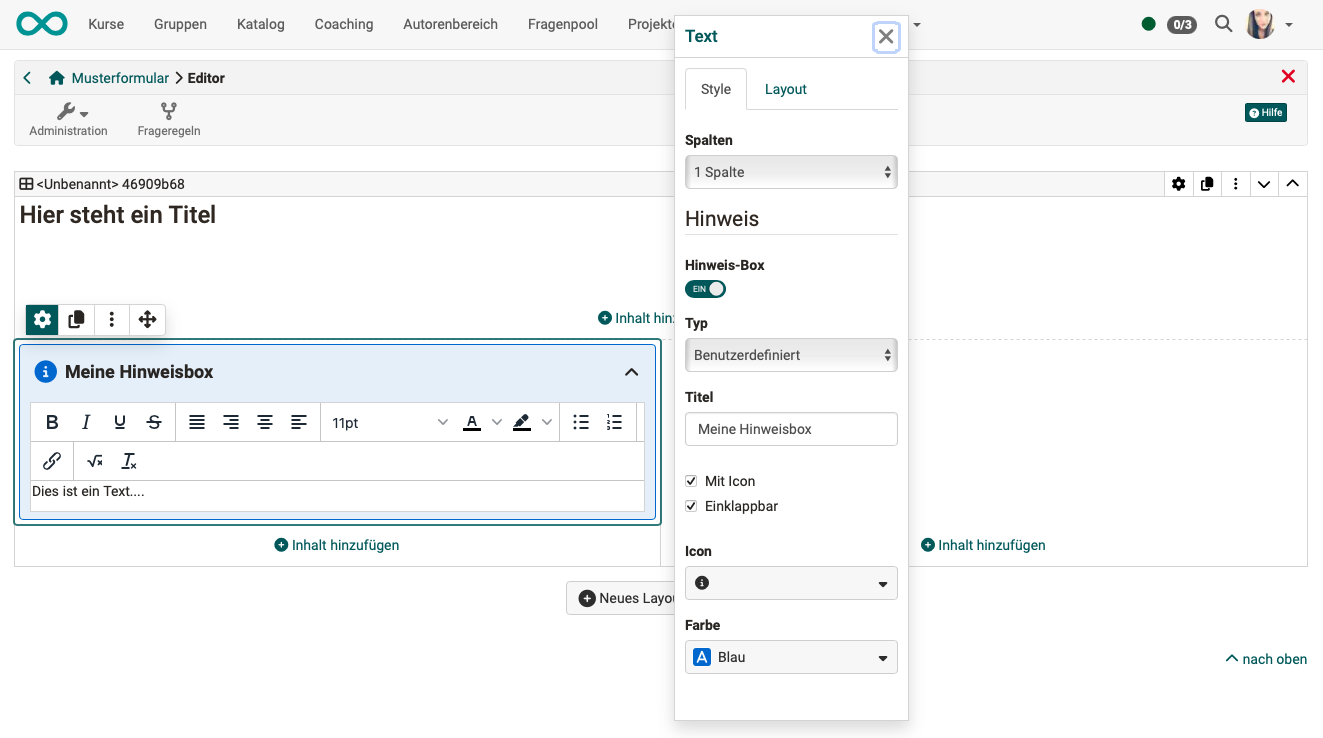
Task: Click the move handle on block toolbar
Action: tap(147, 320)
